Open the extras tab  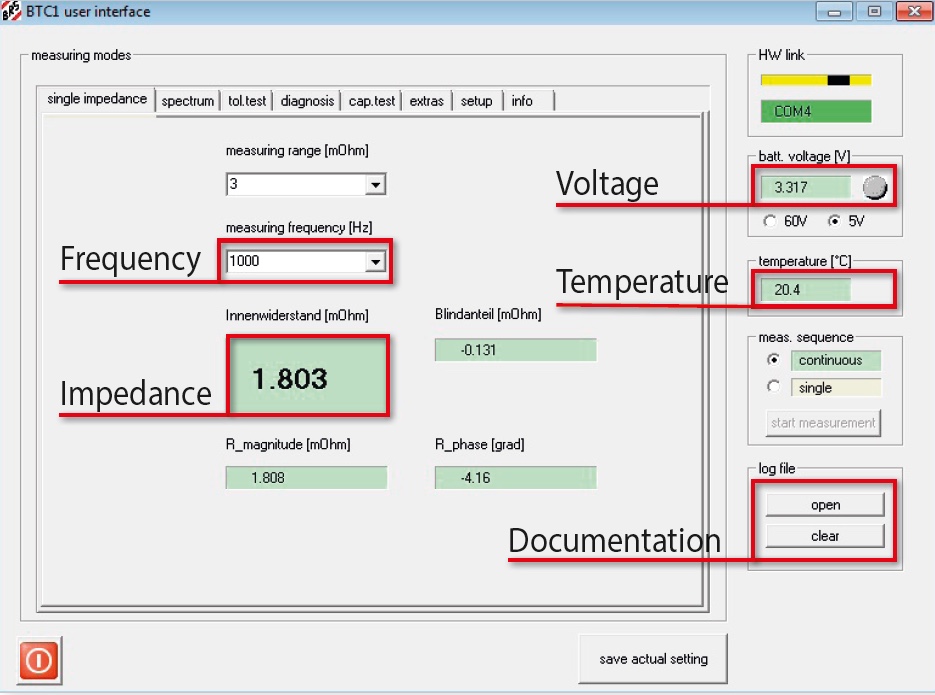tap(426, 101)
